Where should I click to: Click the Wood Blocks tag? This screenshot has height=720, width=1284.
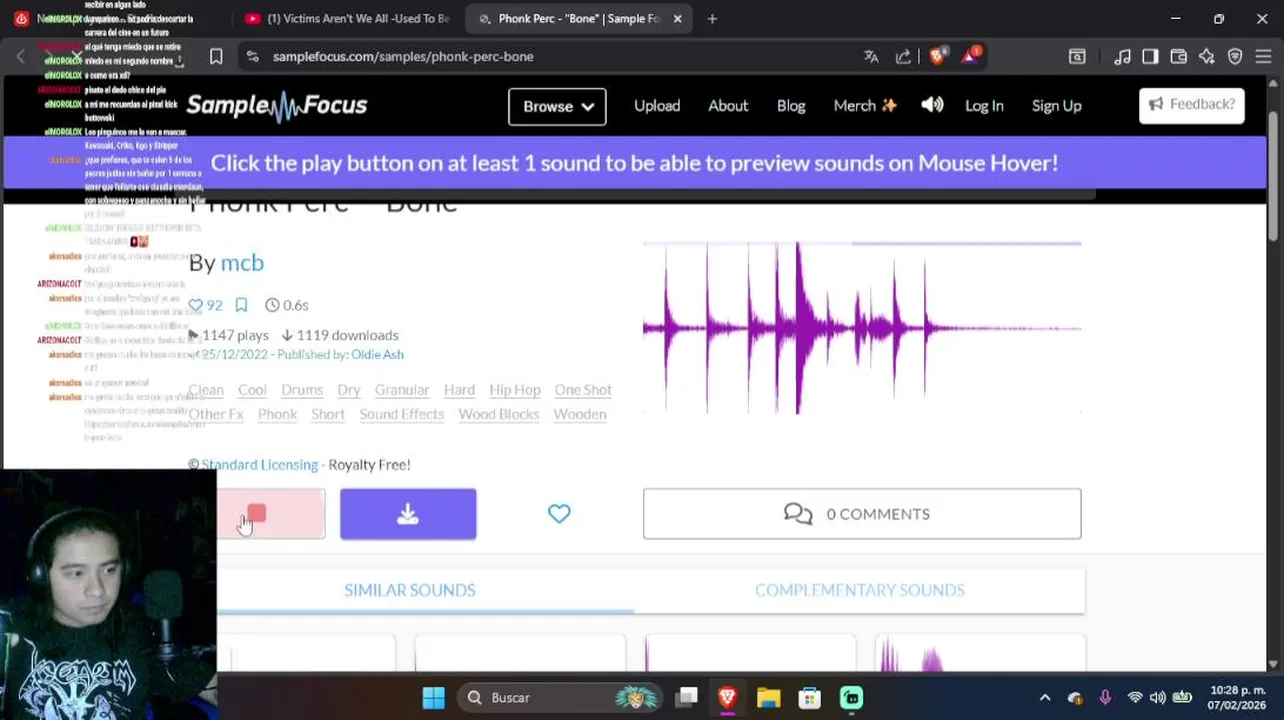point(499,414)
